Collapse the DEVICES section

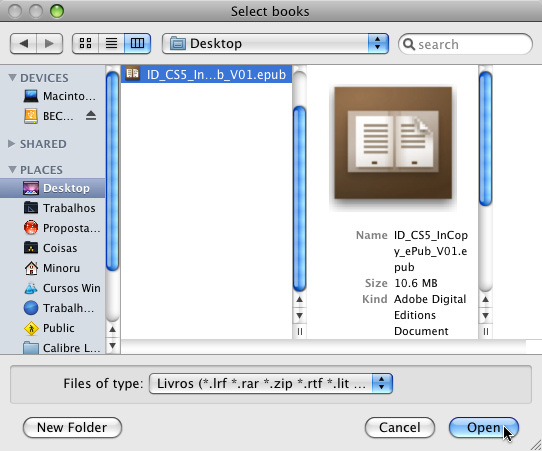coord(12,78)
